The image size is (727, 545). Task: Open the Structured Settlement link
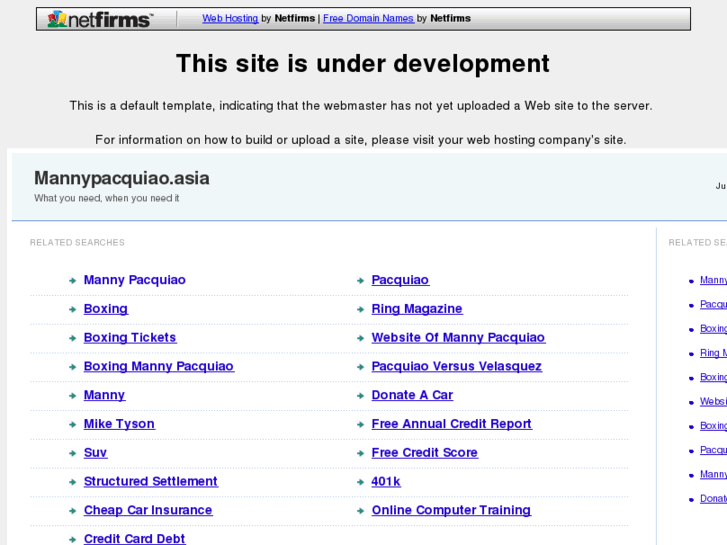point(151,481)
